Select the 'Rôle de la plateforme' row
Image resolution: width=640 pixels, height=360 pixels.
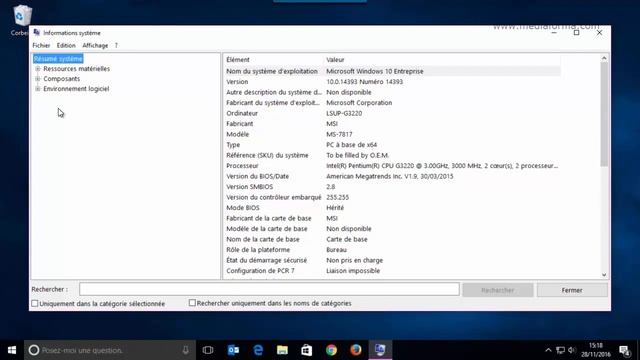[x=392, y=250]
